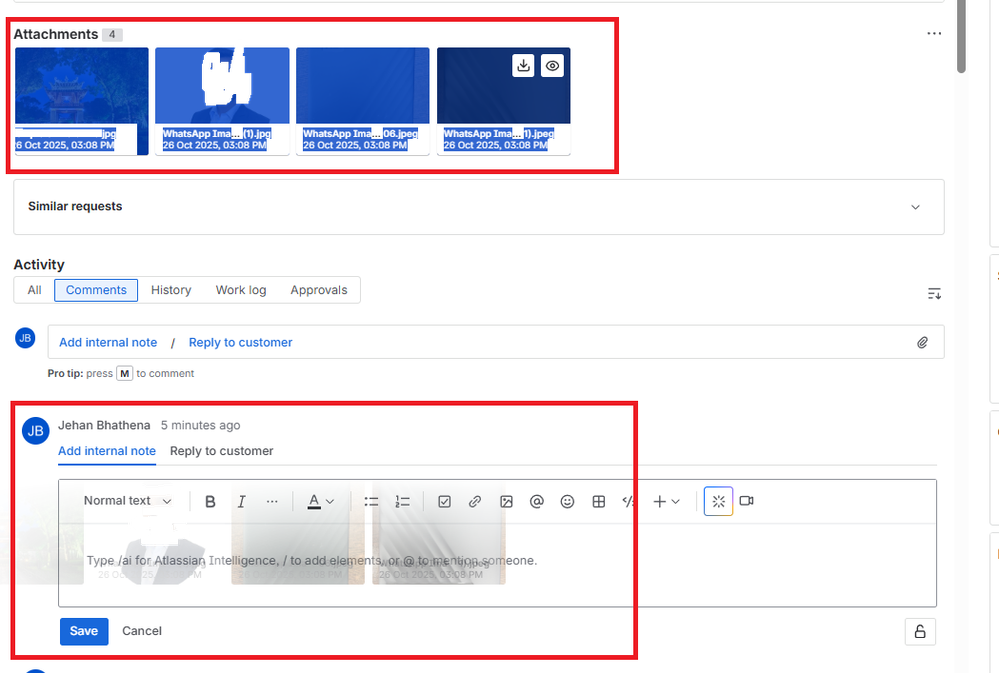
Task: Open the emoji picker
Action: point(567,502)
